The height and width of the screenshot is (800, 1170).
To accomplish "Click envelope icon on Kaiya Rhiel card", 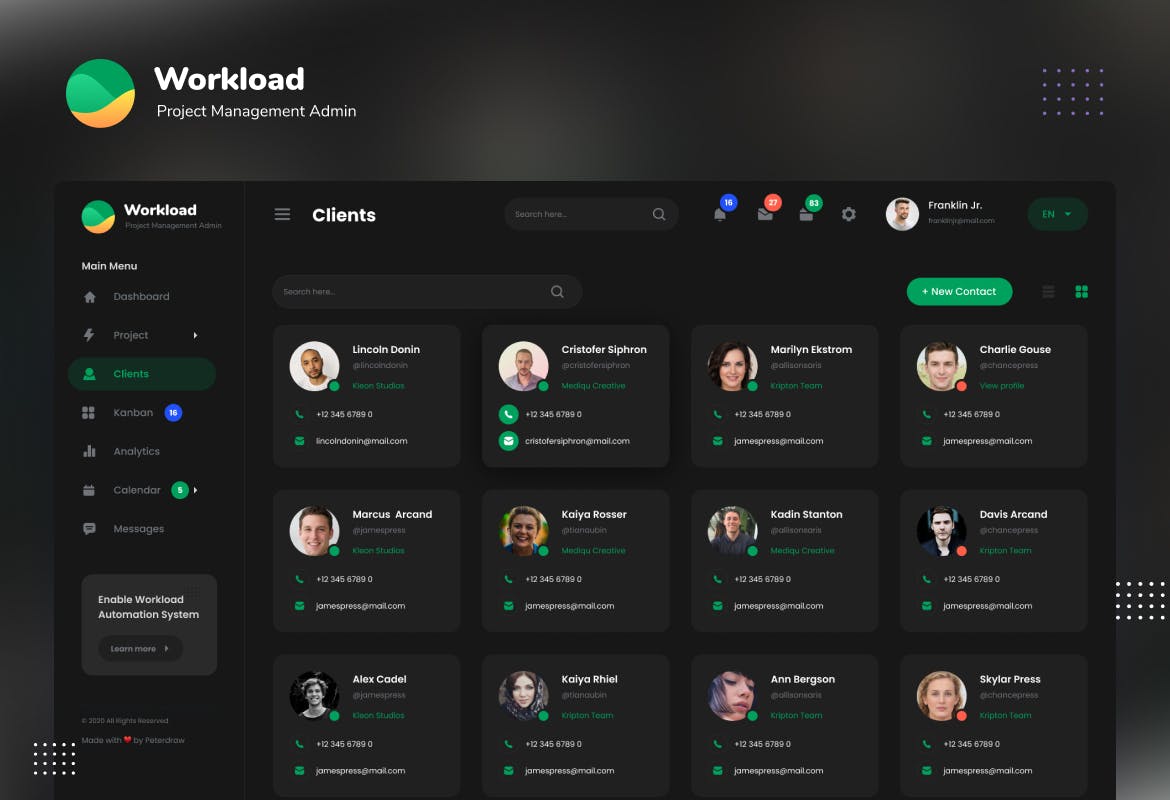I will 508,771.
